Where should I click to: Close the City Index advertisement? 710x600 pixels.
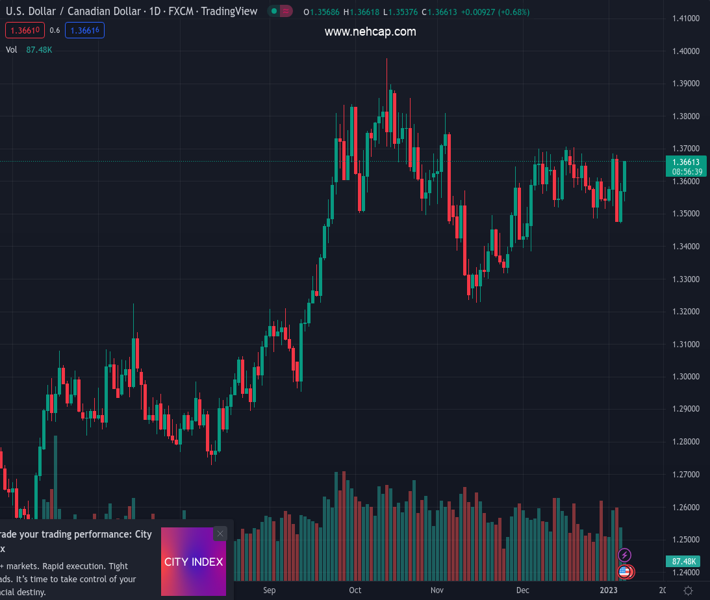[x=220, y=533]
